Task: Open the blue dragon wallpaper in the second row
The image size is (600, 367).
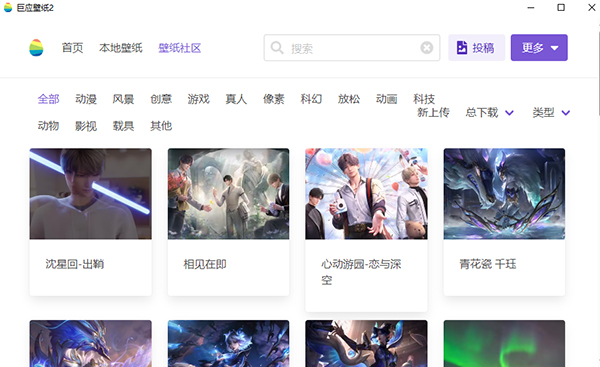Action: [x=91, y=344]
